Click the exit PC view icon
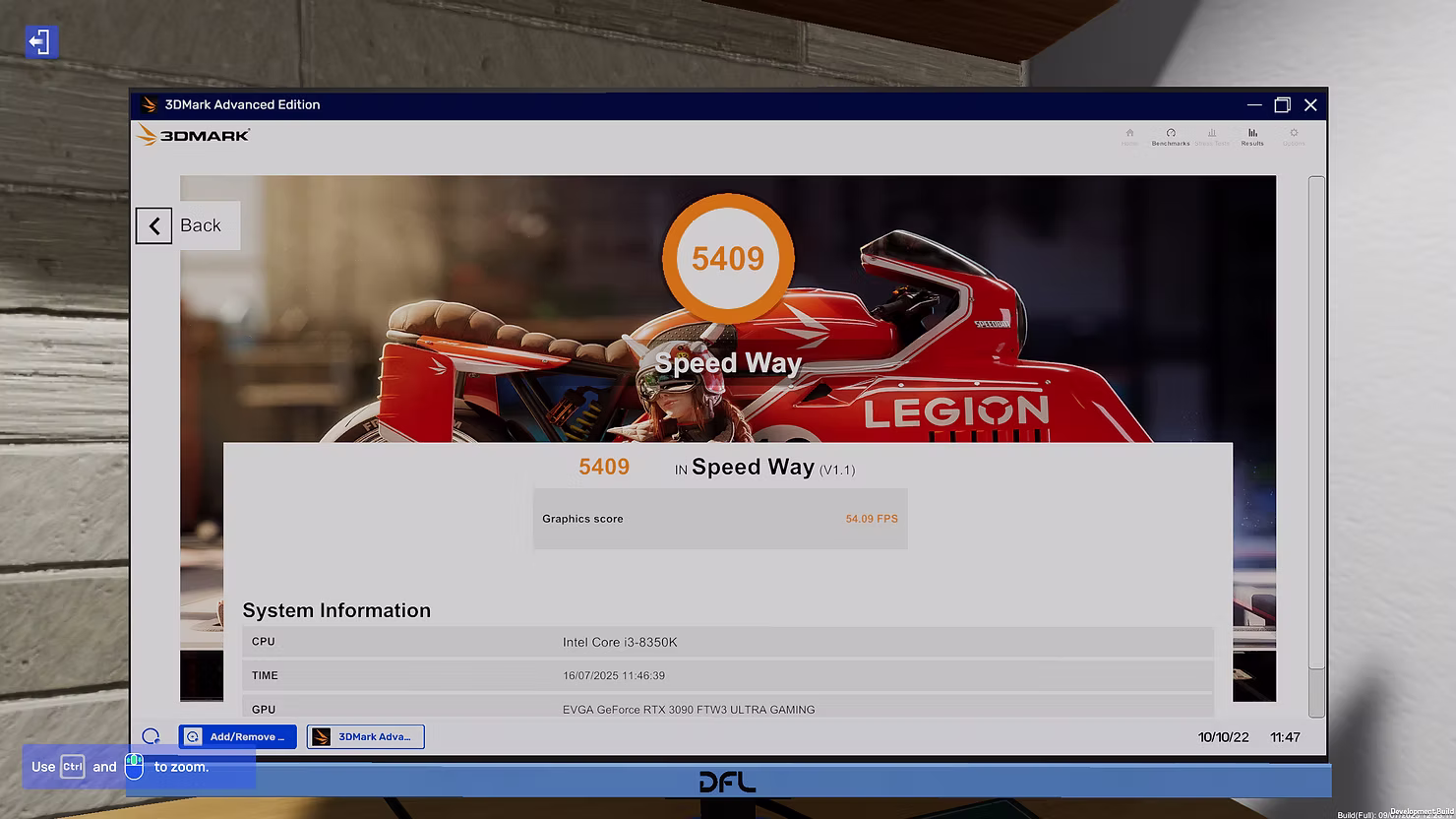This screenshot has width=1456, height=819. 40,42
